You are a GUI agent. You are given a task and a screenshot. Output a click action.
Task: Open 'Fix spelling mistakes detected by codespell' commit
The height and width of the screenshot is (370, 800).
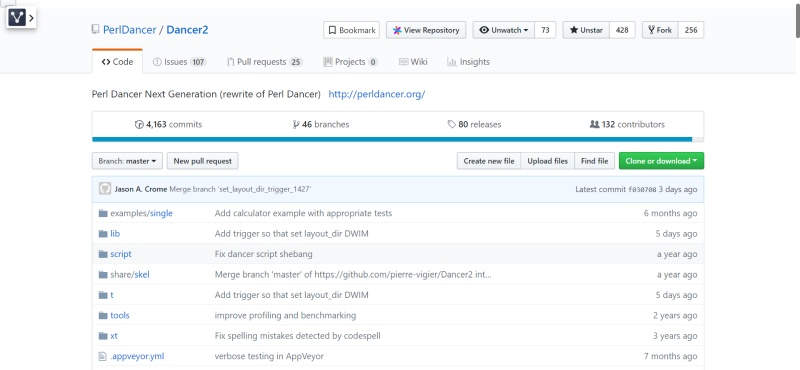pyautogui.click(x=297, y=336)
